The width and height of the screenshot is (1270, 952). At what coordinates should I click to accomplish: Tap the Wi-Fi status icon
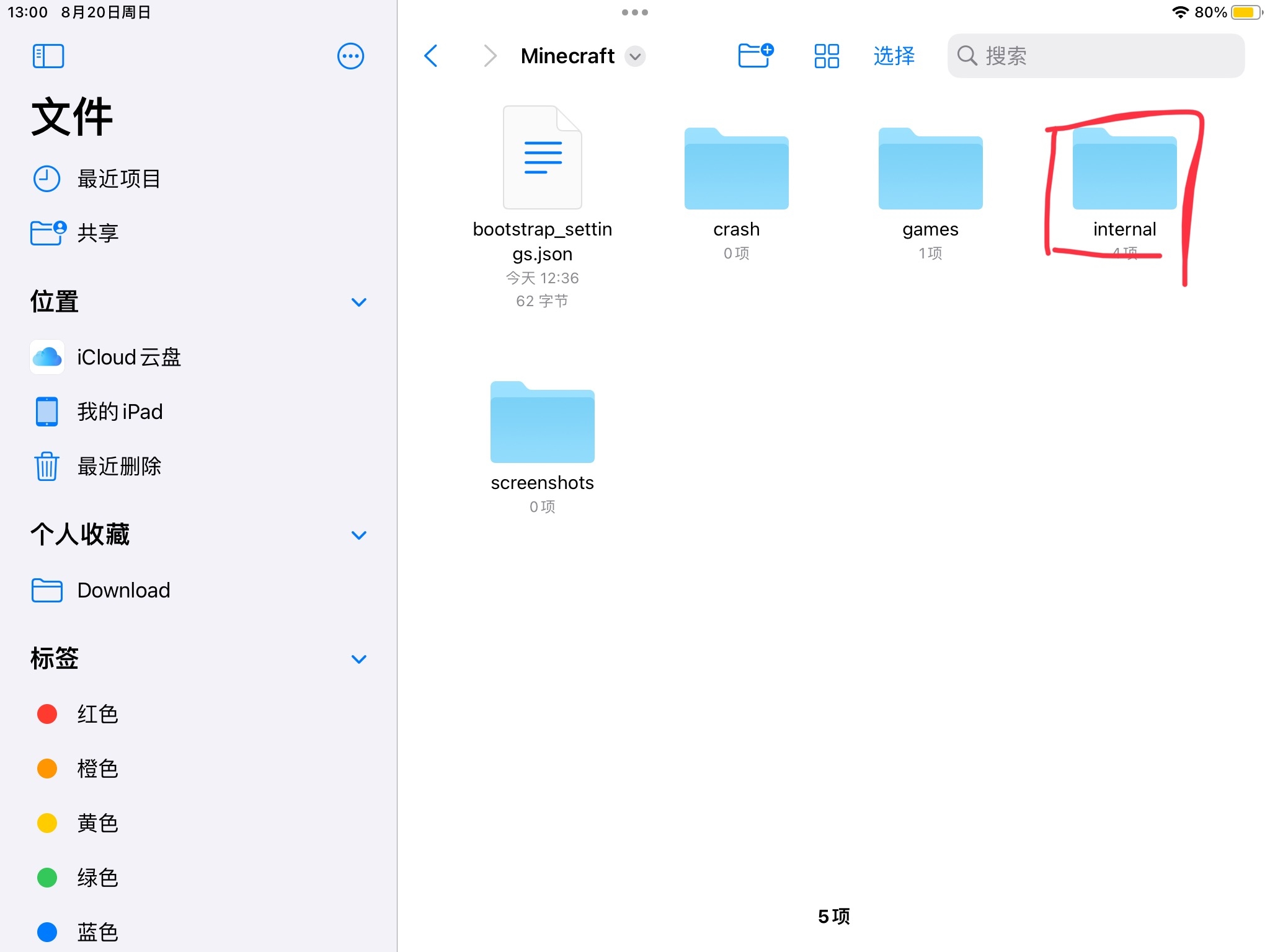pos(1180,12)
